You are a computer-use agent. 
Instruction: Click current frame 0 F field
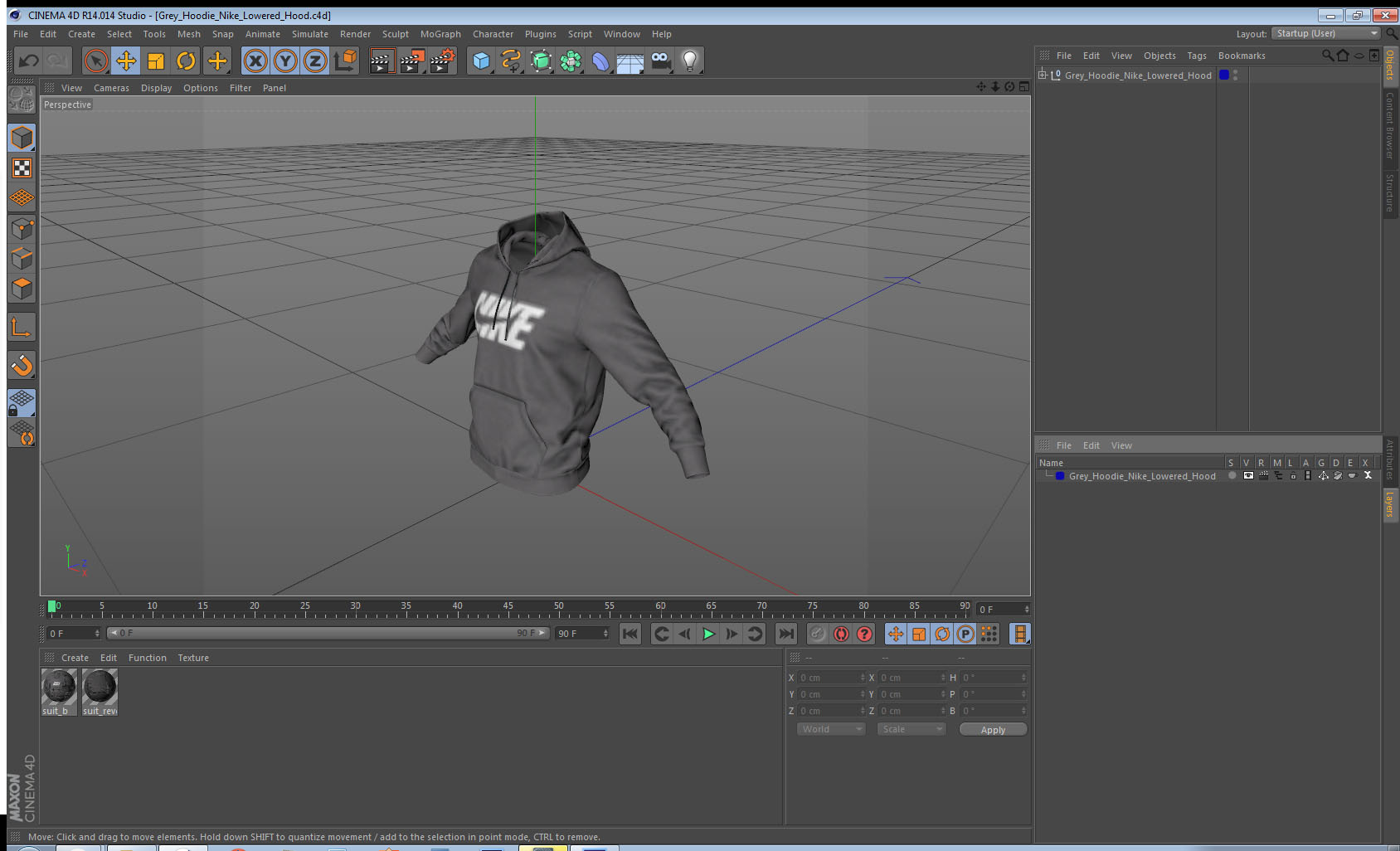point(73,634)
